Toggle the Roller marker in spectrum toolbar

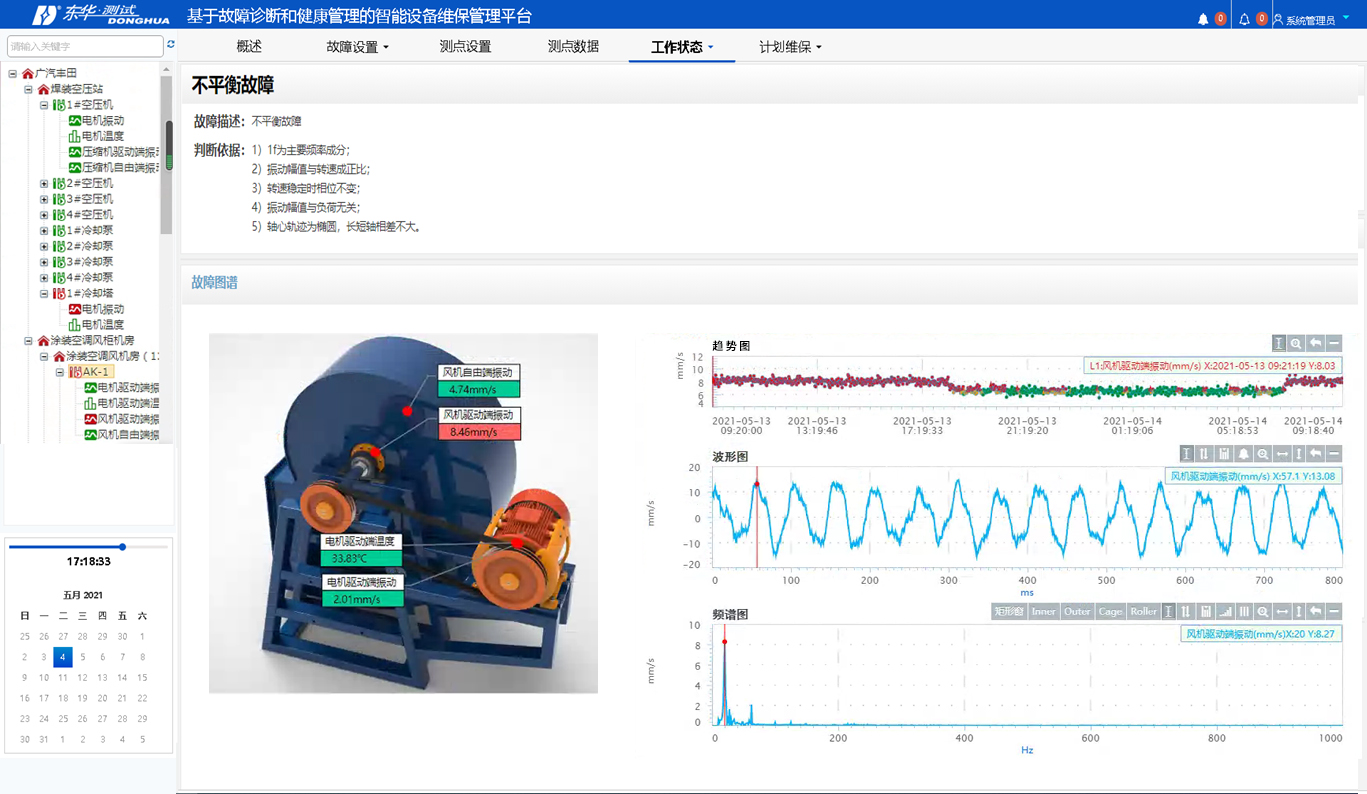pyautogui.click(x=1143, y=611)
